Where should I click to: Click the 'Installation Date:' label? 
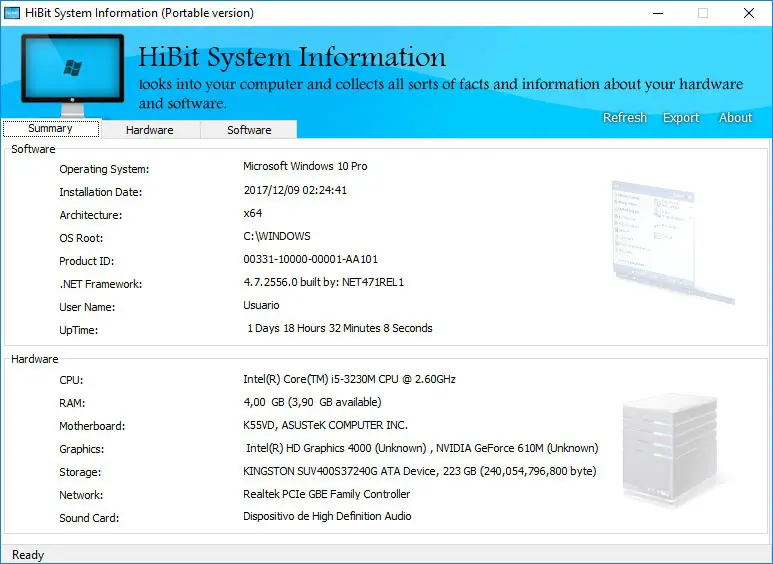(101, 192)
